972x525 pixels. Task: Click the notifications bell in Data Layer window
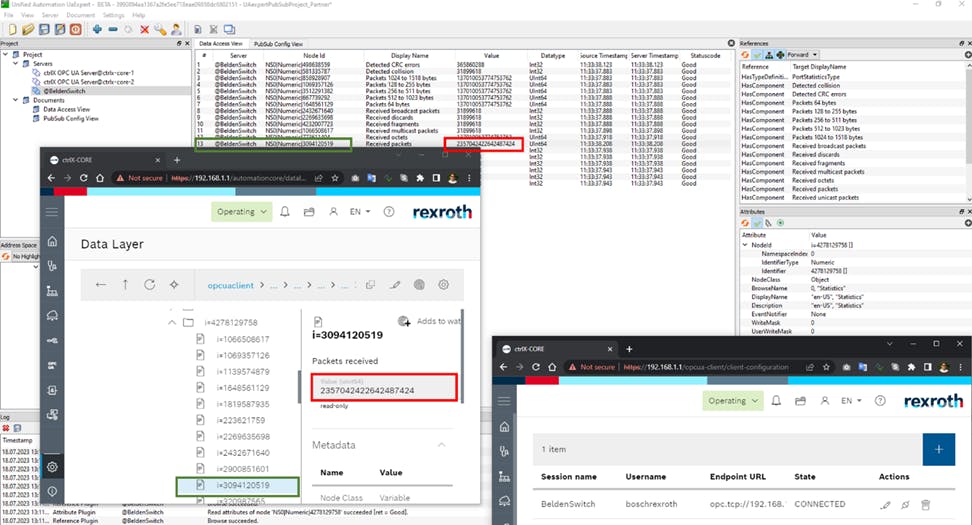[x=285, y=211]
